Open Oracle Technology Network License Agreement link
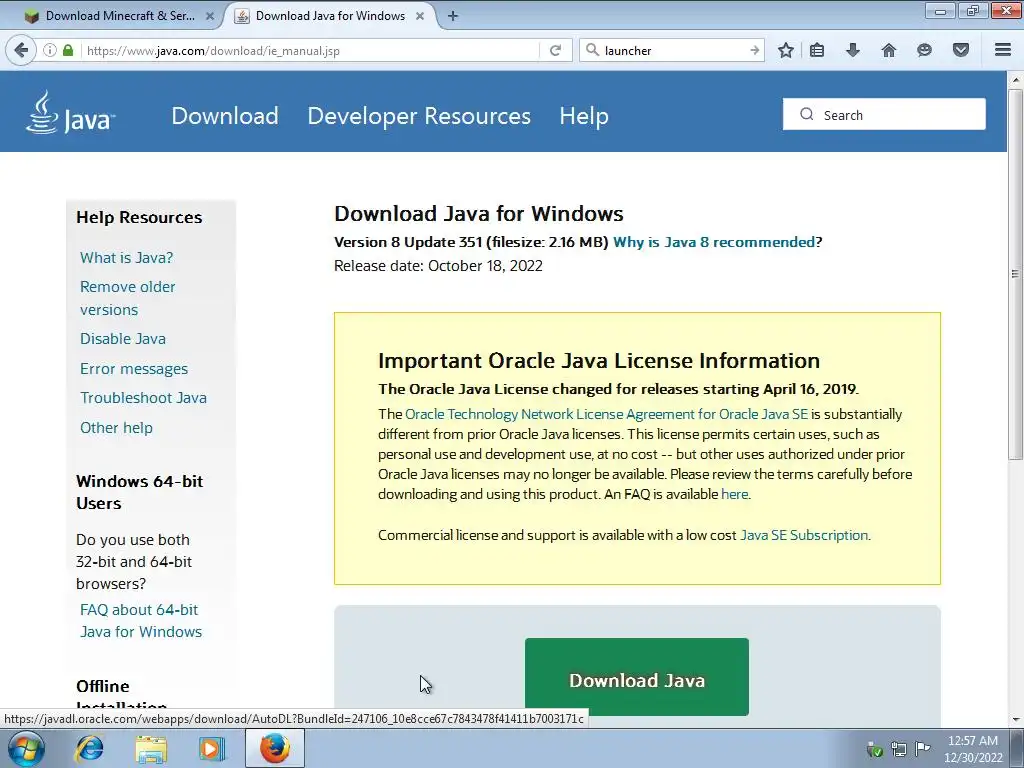1024x768 pixels. click(606, 414)
